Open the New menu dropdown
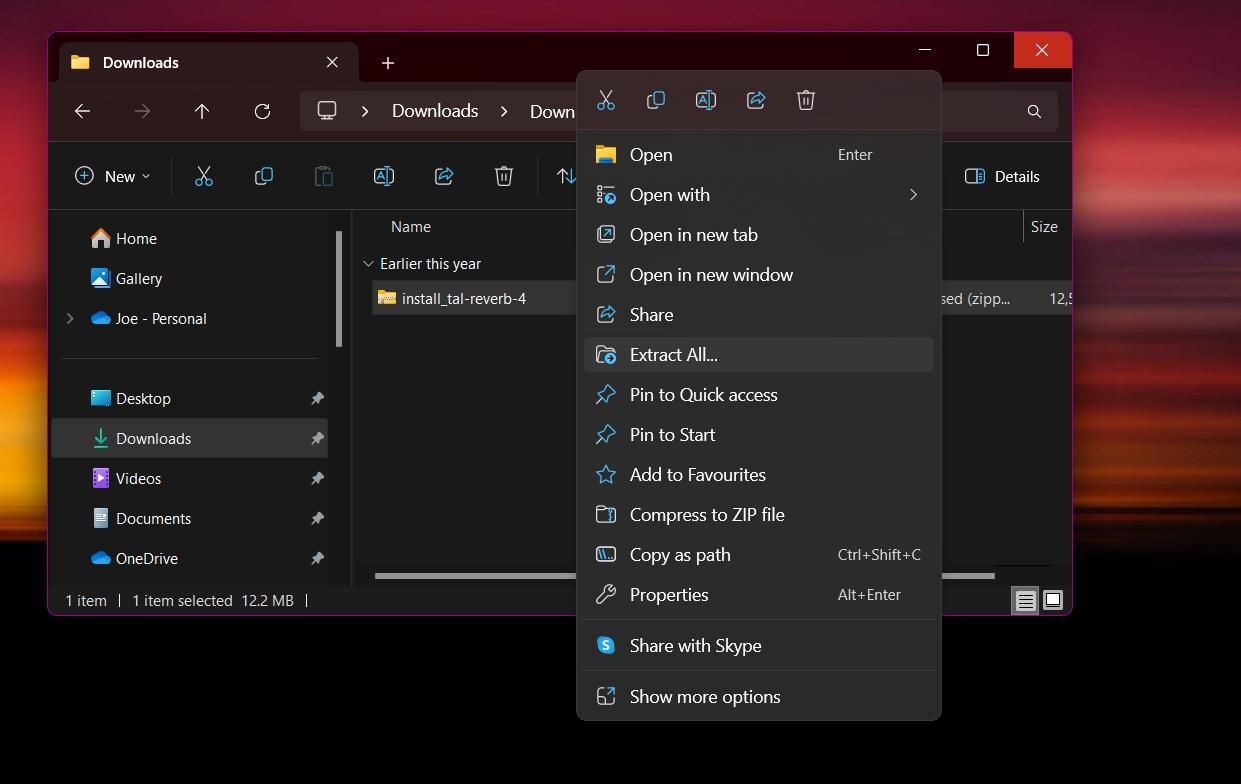The height and width of the screenshot is (784, 1241). pyautogui.click(x=112, y=176)
